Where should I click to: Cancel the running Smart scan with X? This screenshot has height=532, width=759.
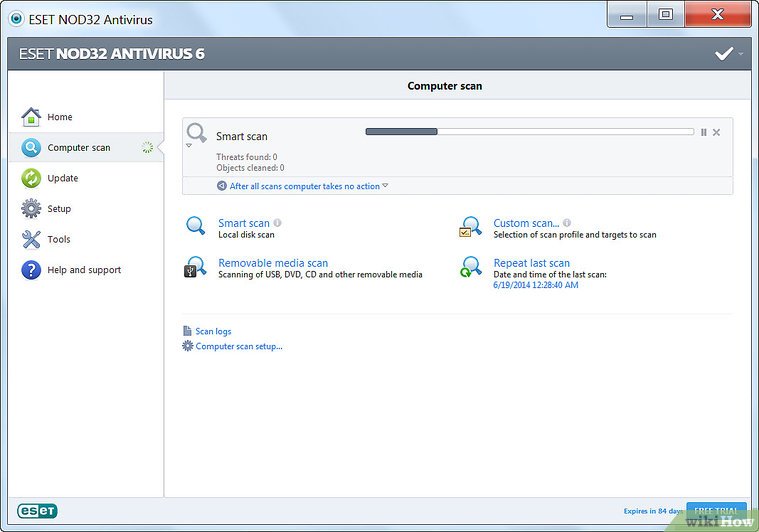[716, 132]
